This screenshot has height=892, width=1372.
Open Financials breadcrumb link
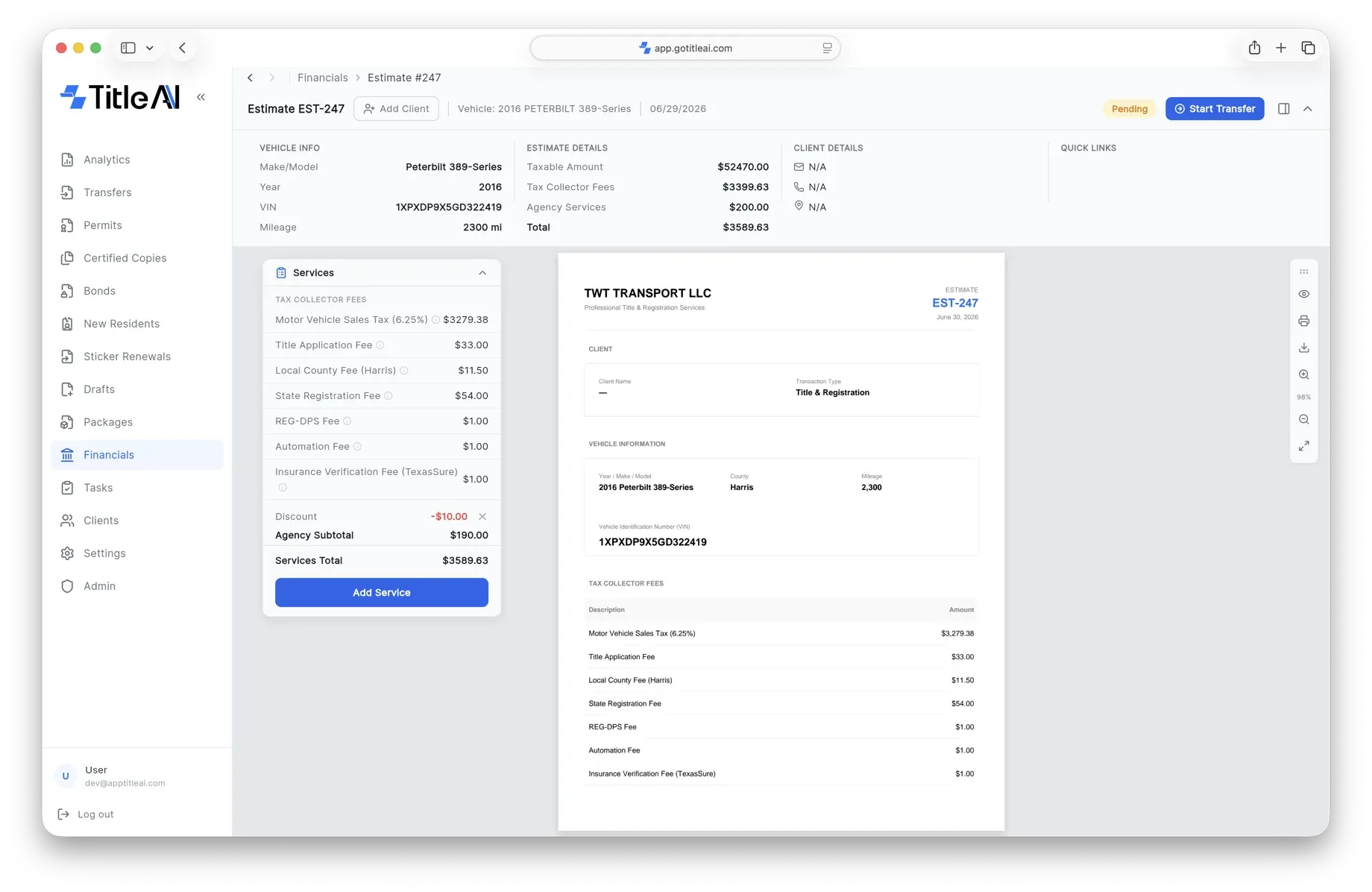[322, 78]
